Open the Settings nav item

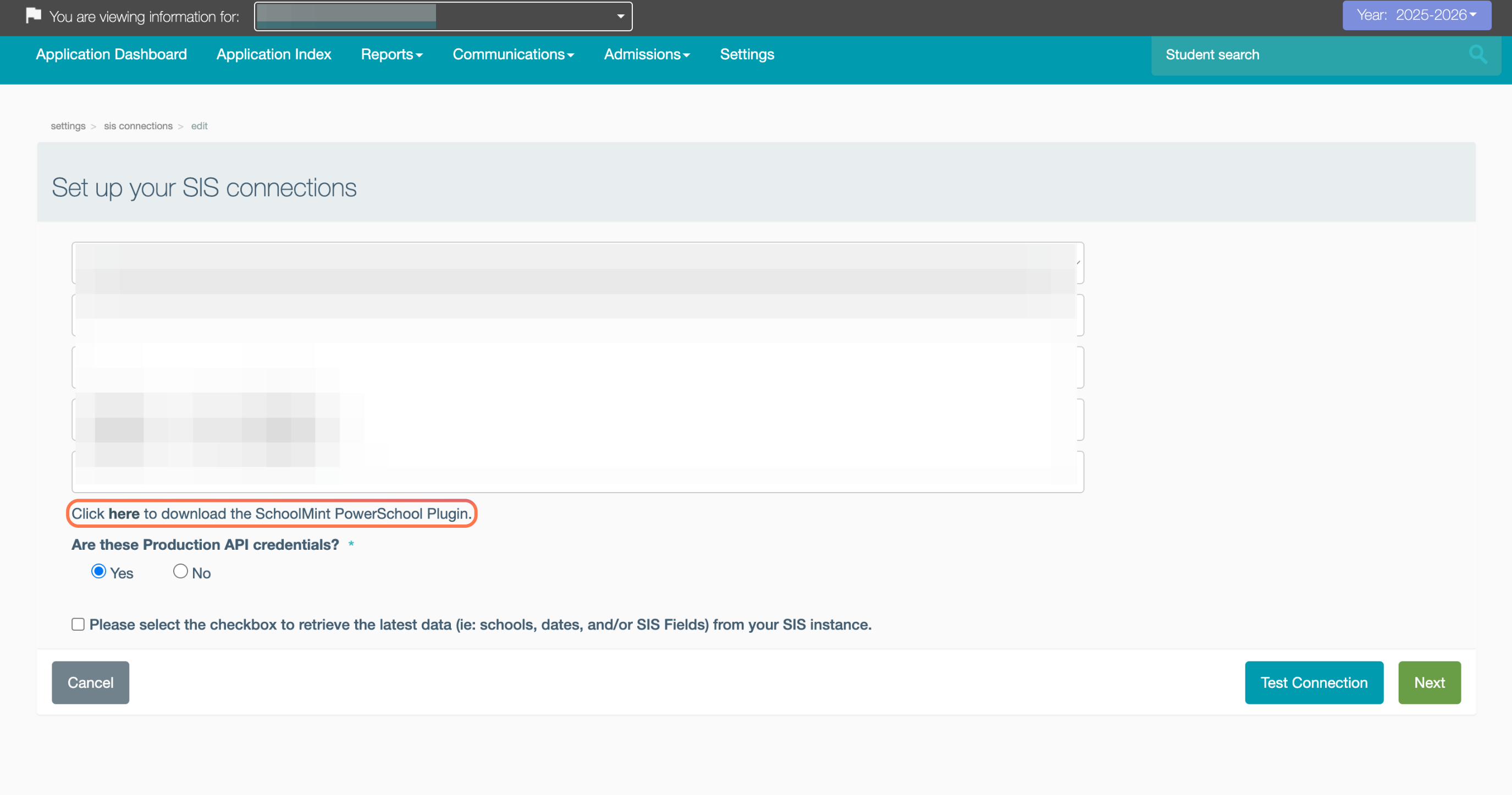[747, 54]
